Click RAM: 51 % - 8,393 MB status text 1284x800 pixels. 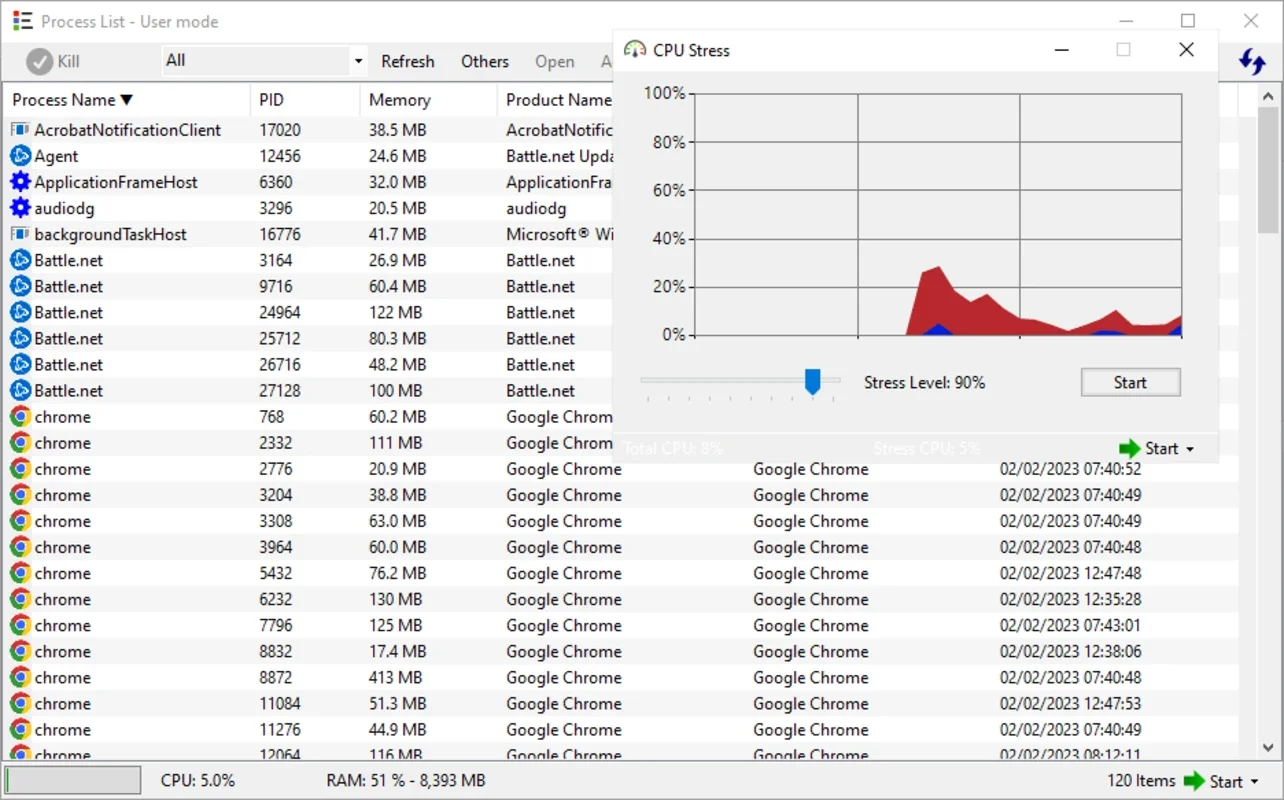click(406, 780)
